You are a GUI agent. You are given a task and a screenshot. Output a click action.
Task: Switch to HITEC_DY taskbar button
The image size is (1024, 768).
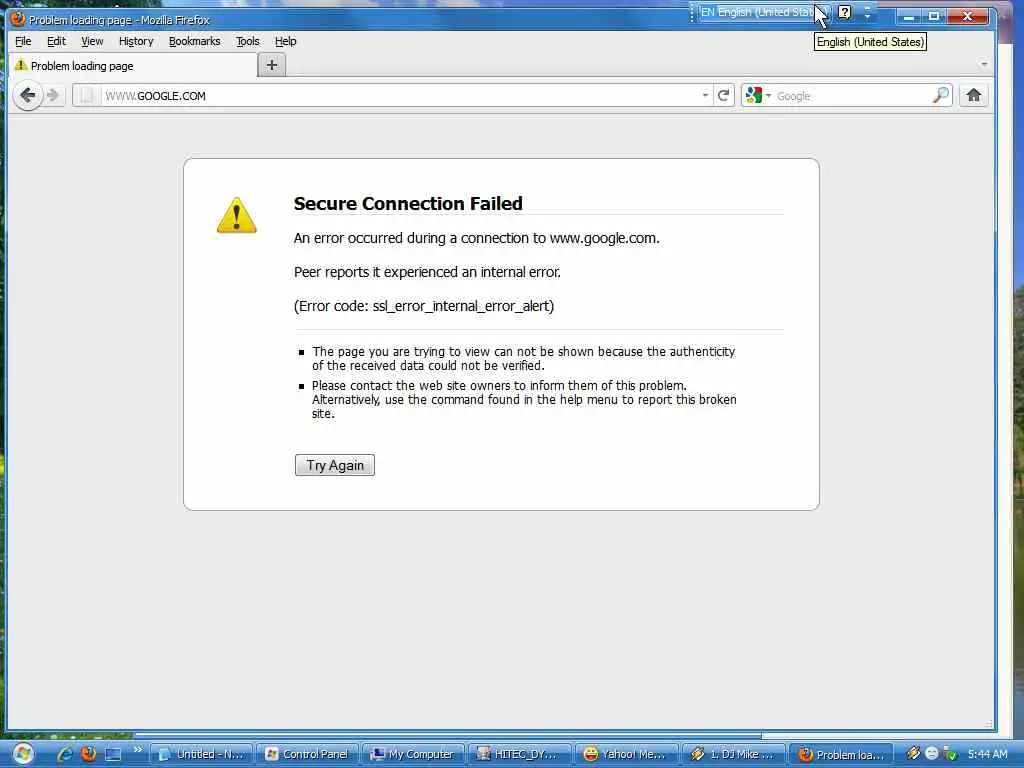[x=519, y=754]
